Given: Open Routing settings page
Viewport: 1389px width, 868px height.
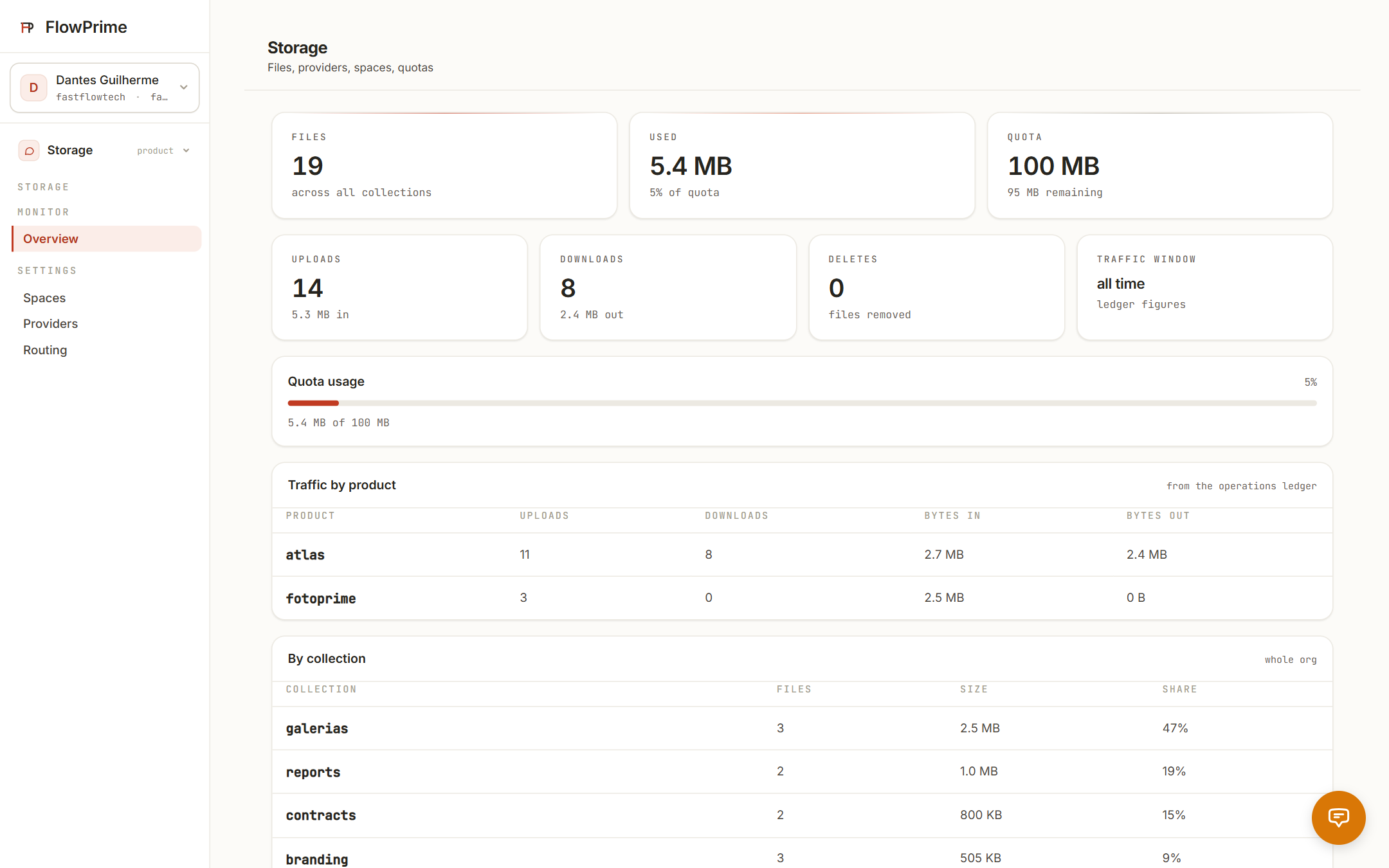Looking at the screenshot, I should click(45, 350).
